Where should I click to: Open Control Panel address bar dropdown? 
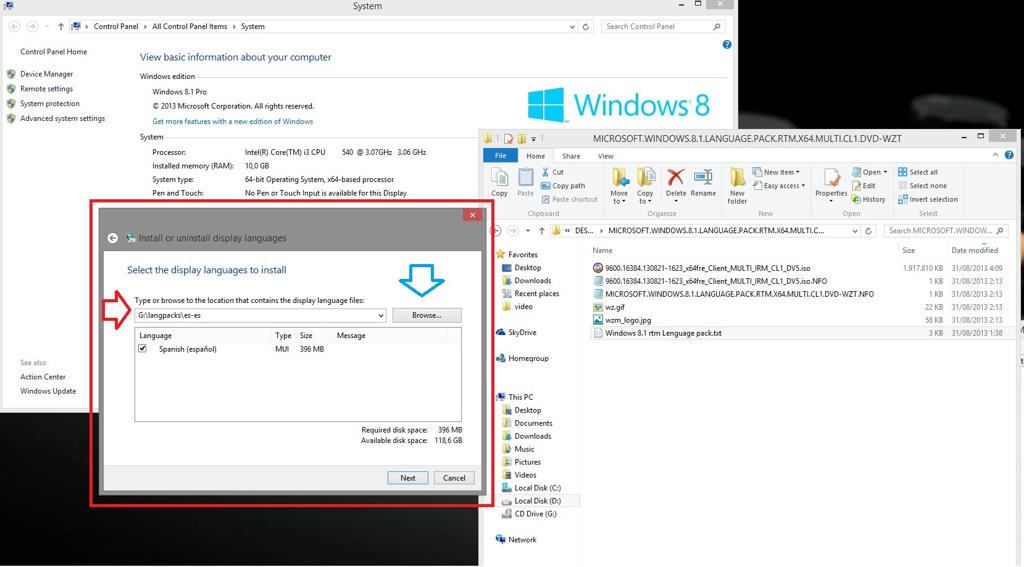click(x=572, y=27)
